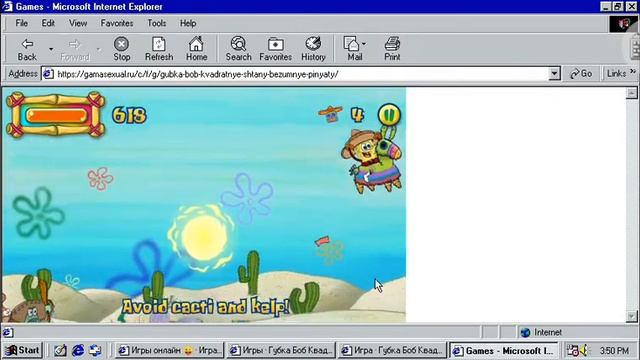Viewport: 640px width, 360px height.
Task: Open the File menu
Action: pyautogui.click(x=22, y=23)
